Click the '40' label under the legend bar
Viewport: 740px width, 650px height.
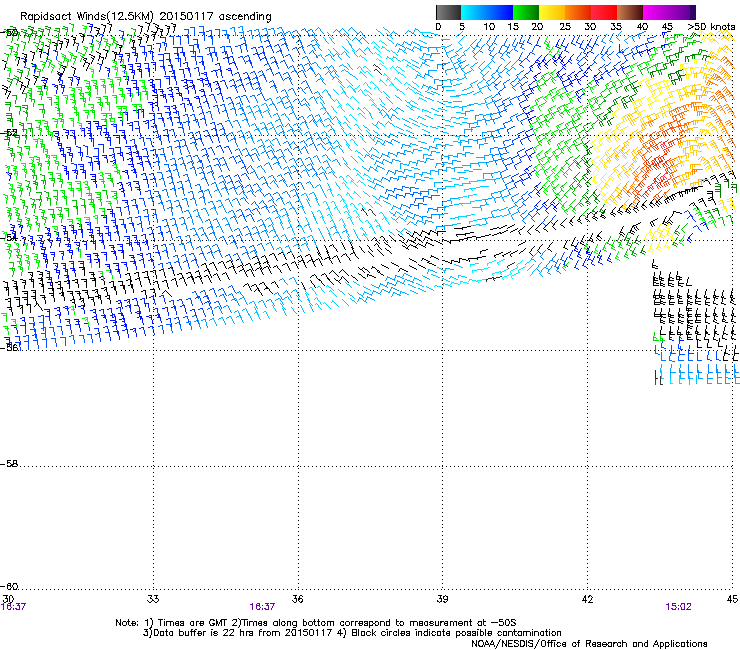(642, 27)
